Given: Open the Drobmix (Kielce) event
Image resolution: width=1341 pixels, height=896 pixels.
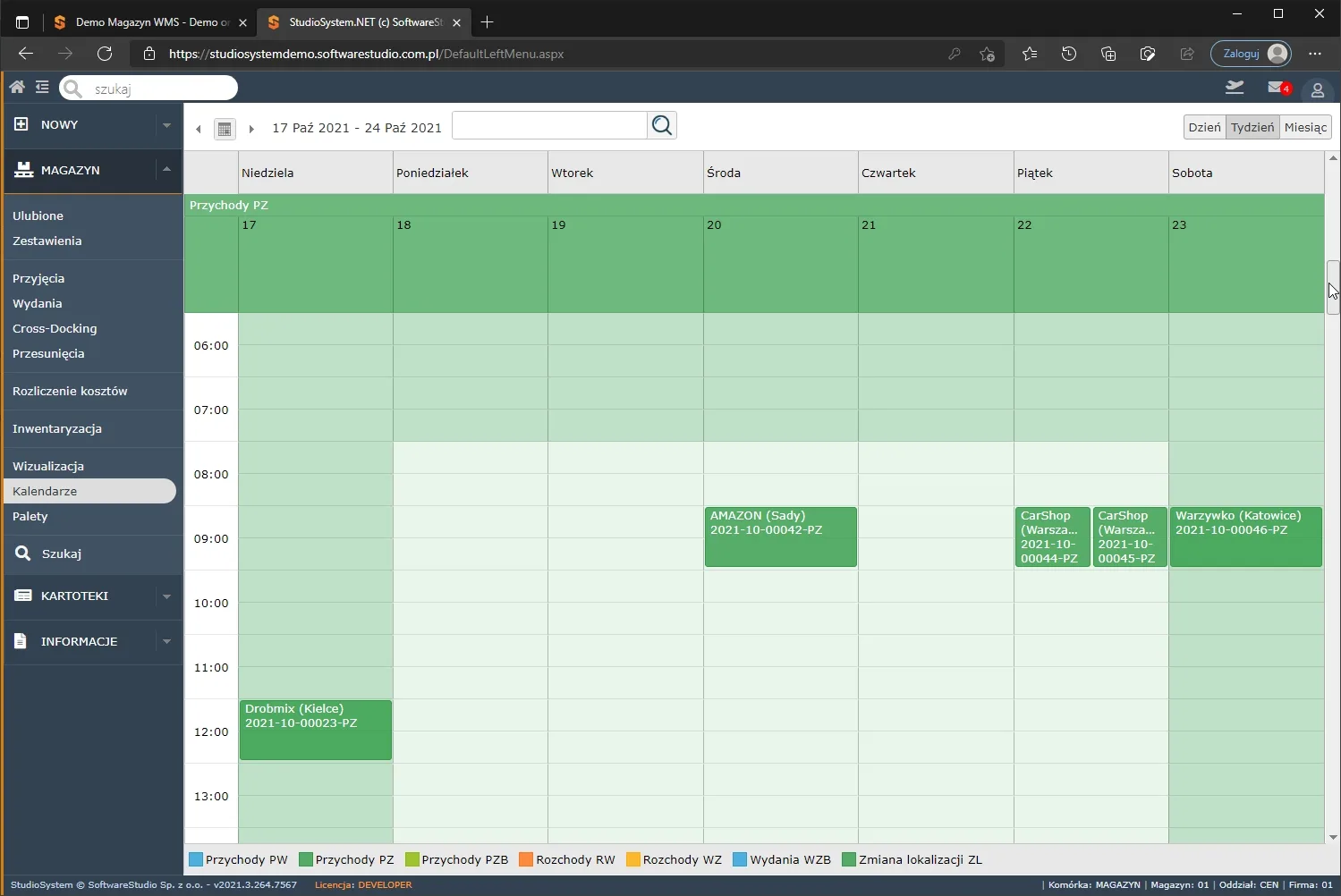Looking at the screenshot, I should [316, 731].
